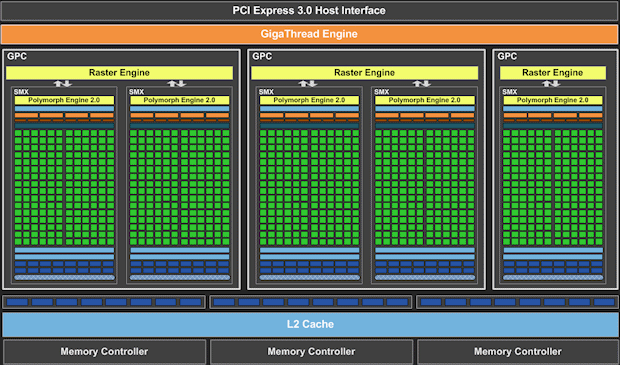
Task: Click the double arrows above the fourth SMX
Action: click(422, 83)
